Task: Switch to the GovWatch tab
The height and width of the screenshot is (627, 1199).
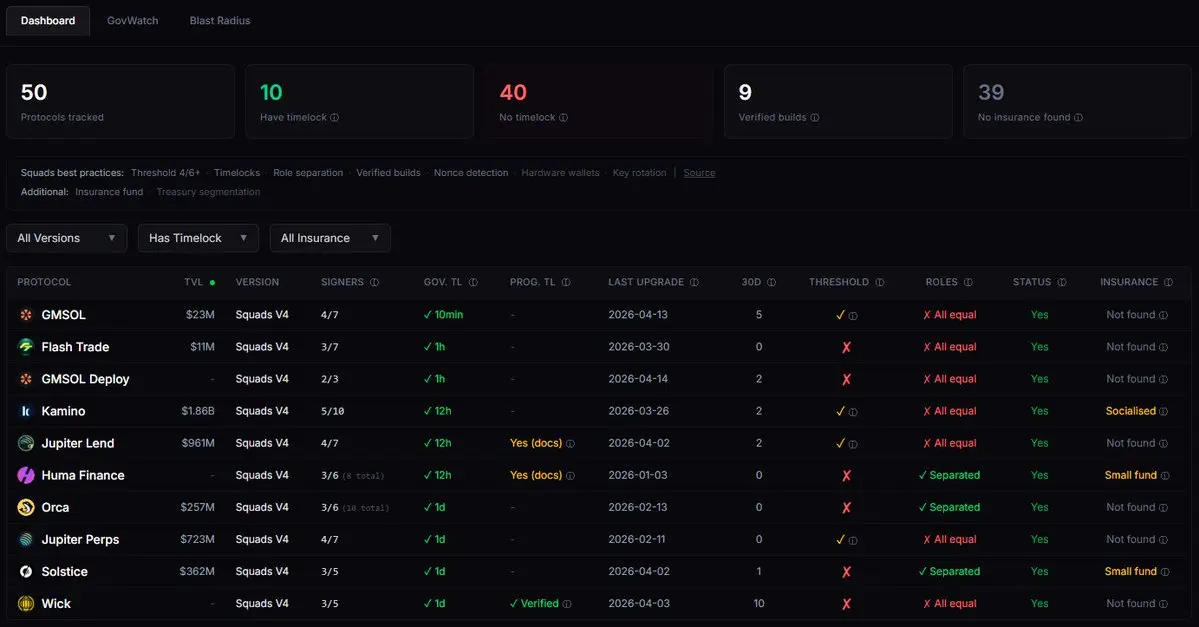Action: [132, 21]
